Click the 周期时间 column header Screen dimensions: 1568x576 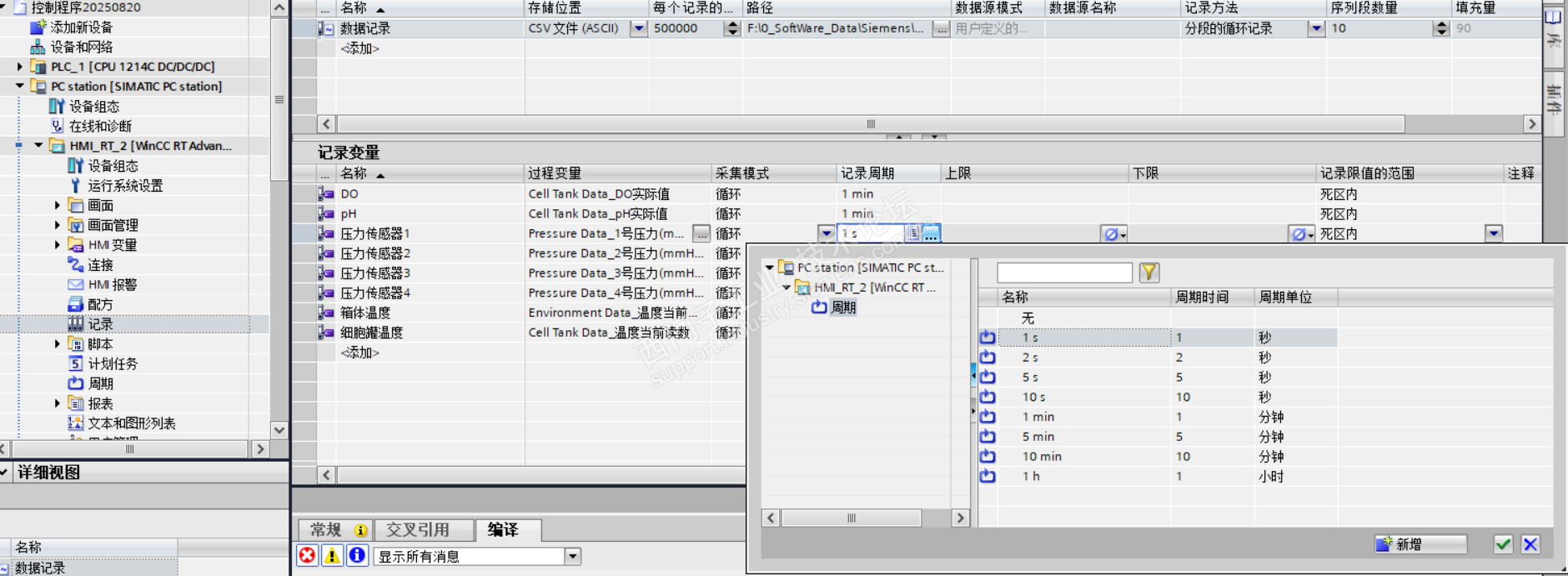click(x=1213, y=298)
